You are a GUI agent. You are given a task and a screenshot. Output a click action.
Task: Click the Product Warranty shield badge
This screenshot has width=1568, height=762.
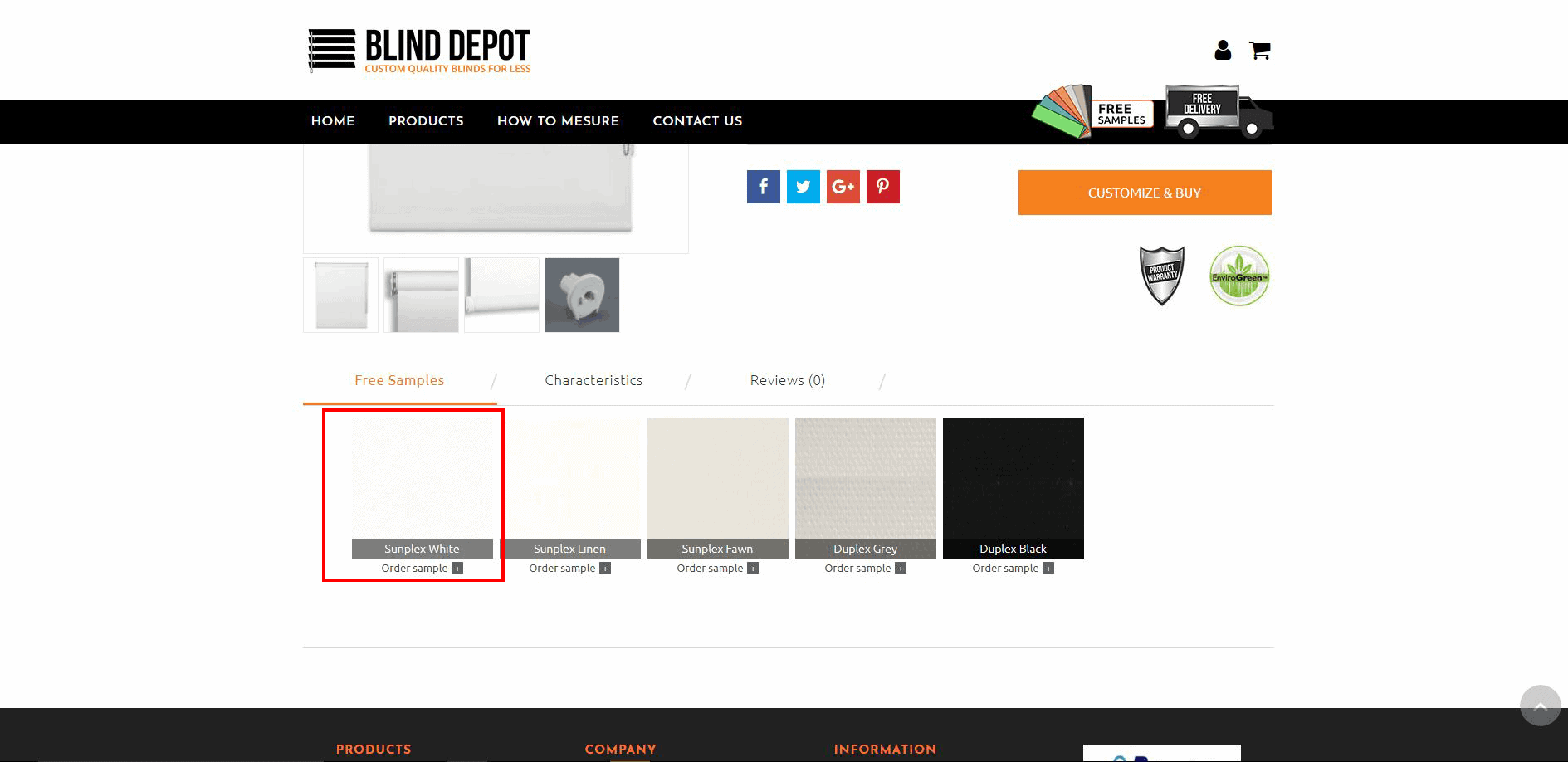click(x=1162, y=274)
